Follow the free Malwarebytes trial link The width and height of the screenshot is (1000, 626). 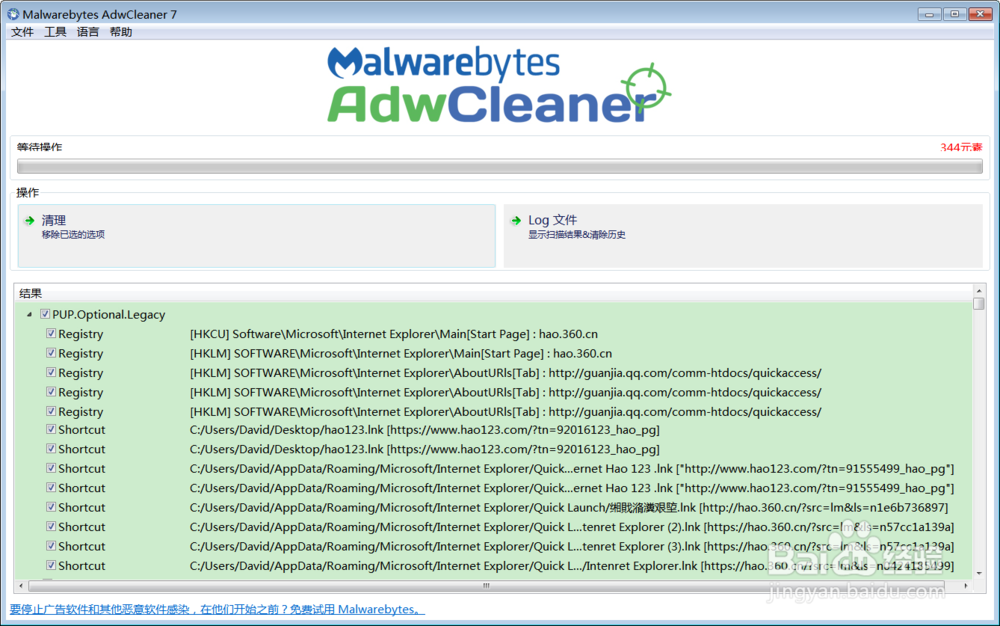217,609
